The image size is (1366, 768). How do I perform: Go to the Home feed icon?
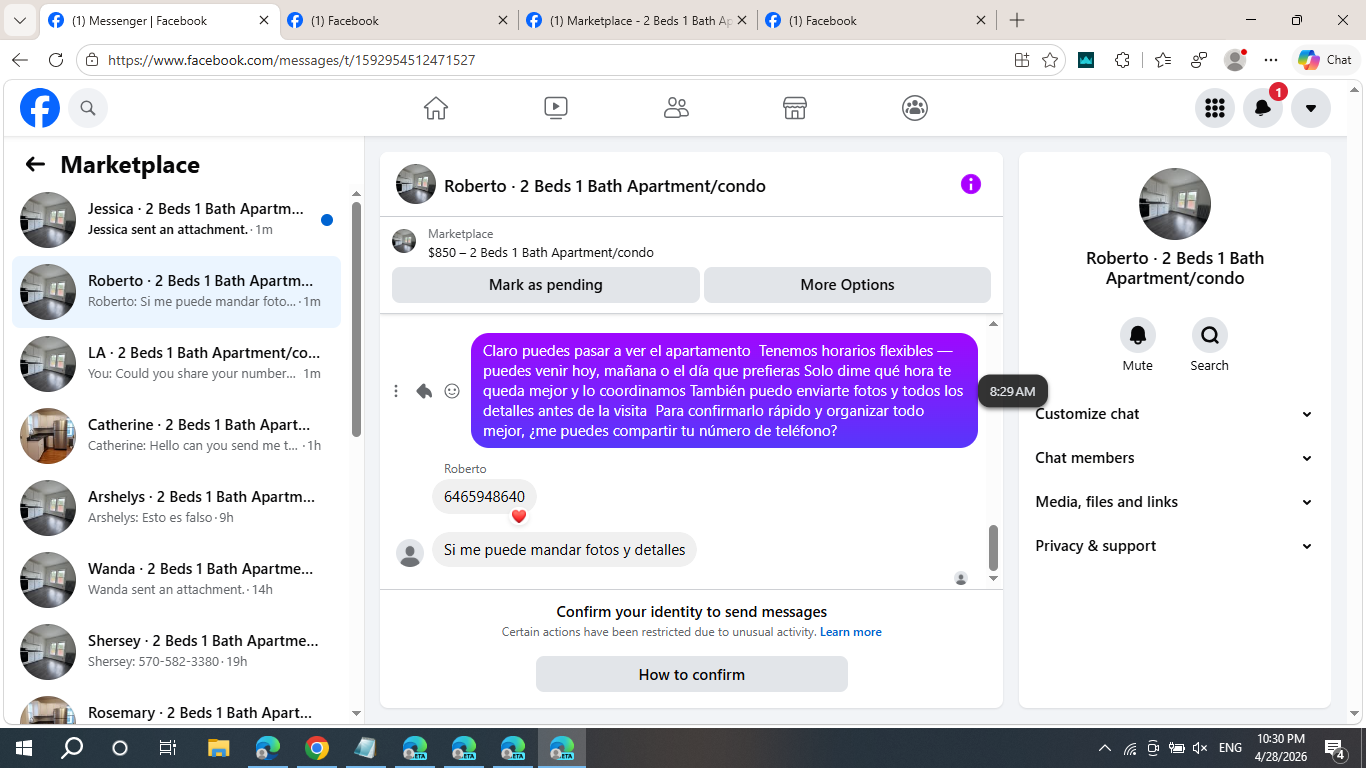[436, 108]
